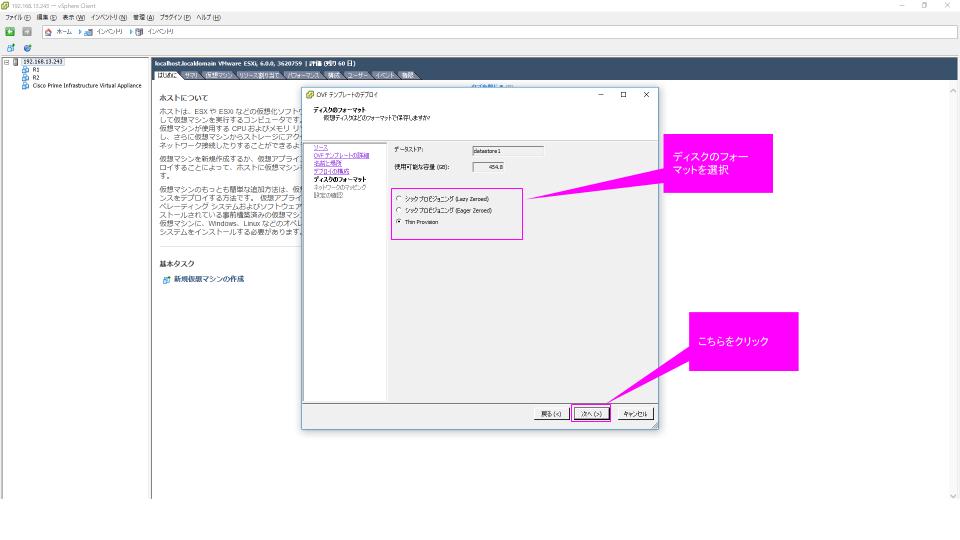The width and height of the screenshot is (960, 540).
Task: Open the ヘルプ menu
Action: tap(208, 17)
